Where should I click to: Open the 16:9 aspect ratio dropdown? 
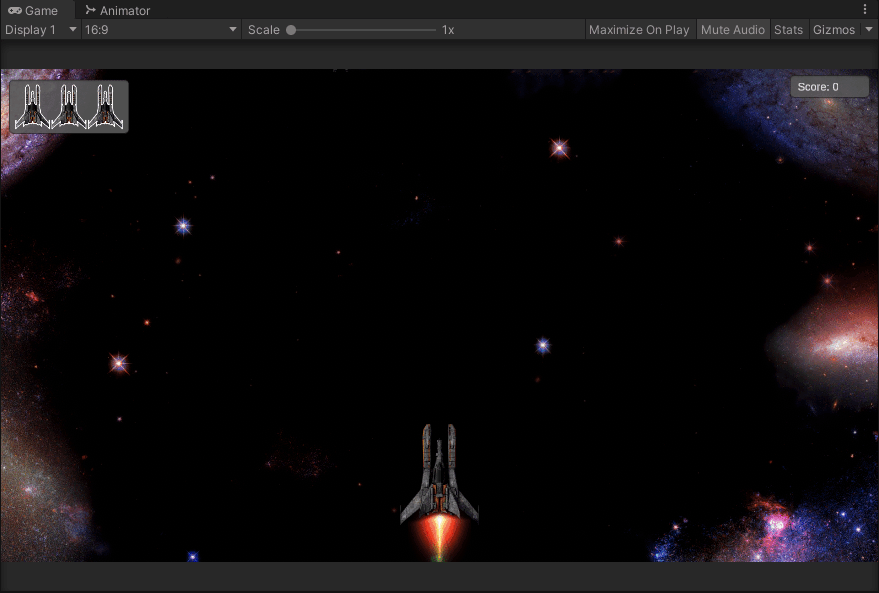158,29
